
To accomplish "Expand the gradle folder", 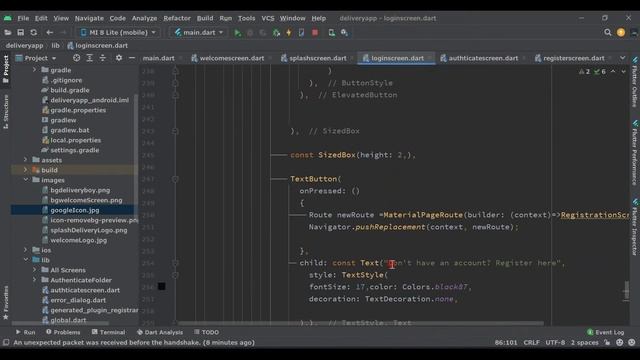I will [x=34, y=70].
